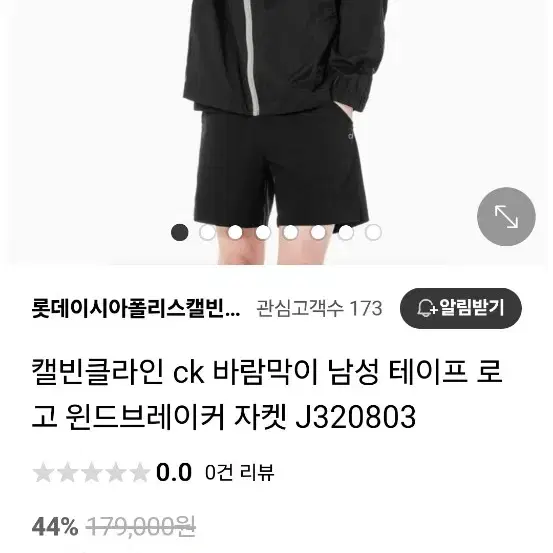
Task: Go to the second carousel image dot
Action: point(207,232)
